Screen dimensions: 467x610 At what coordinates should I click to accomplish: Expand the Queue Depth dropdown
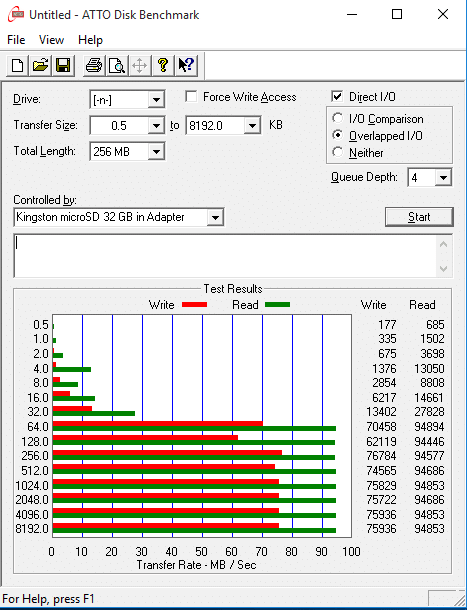pos(443,178)
